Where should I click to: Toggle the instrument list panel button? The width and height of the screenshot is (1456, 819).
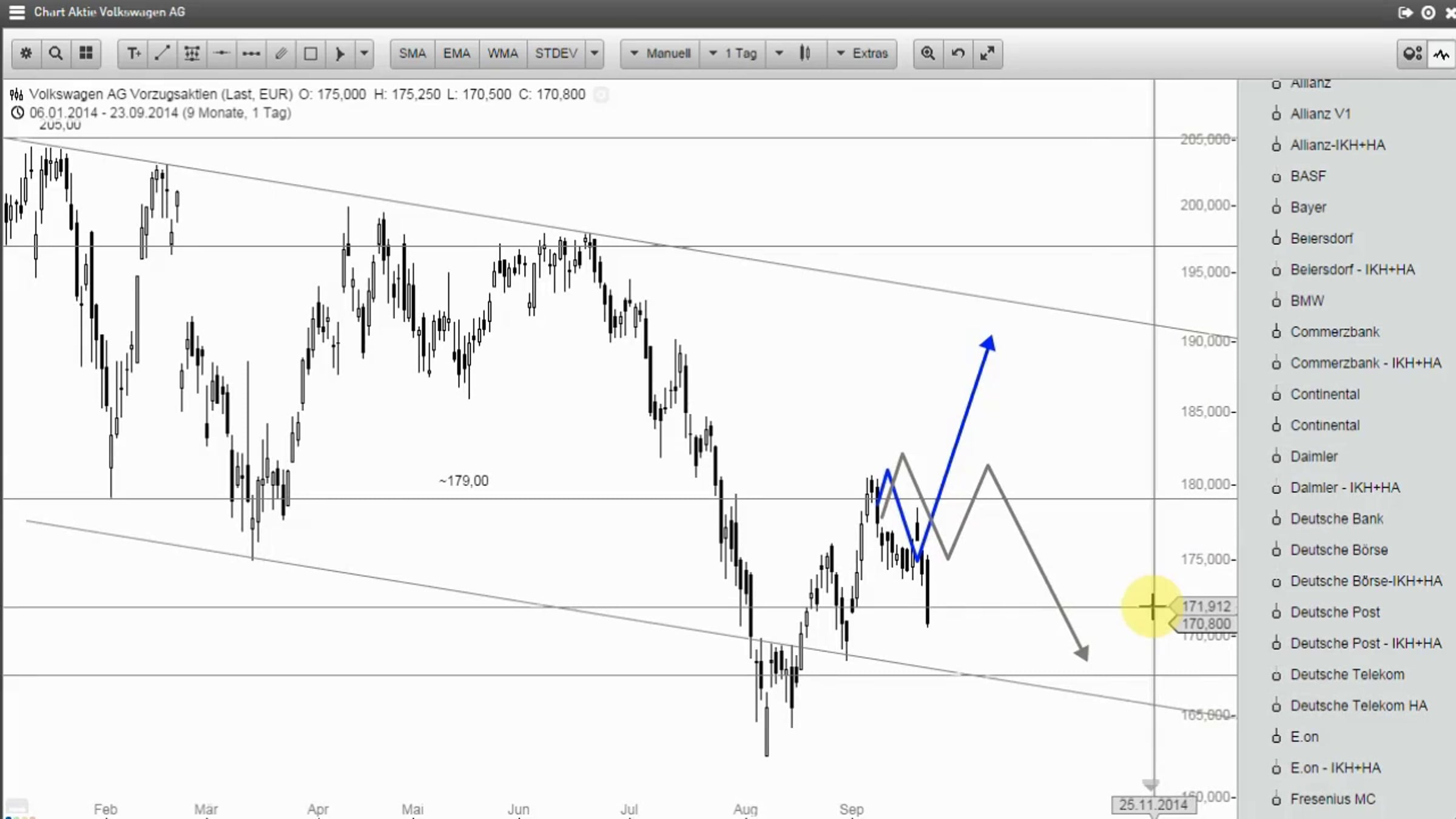[x=1413, y=54]
